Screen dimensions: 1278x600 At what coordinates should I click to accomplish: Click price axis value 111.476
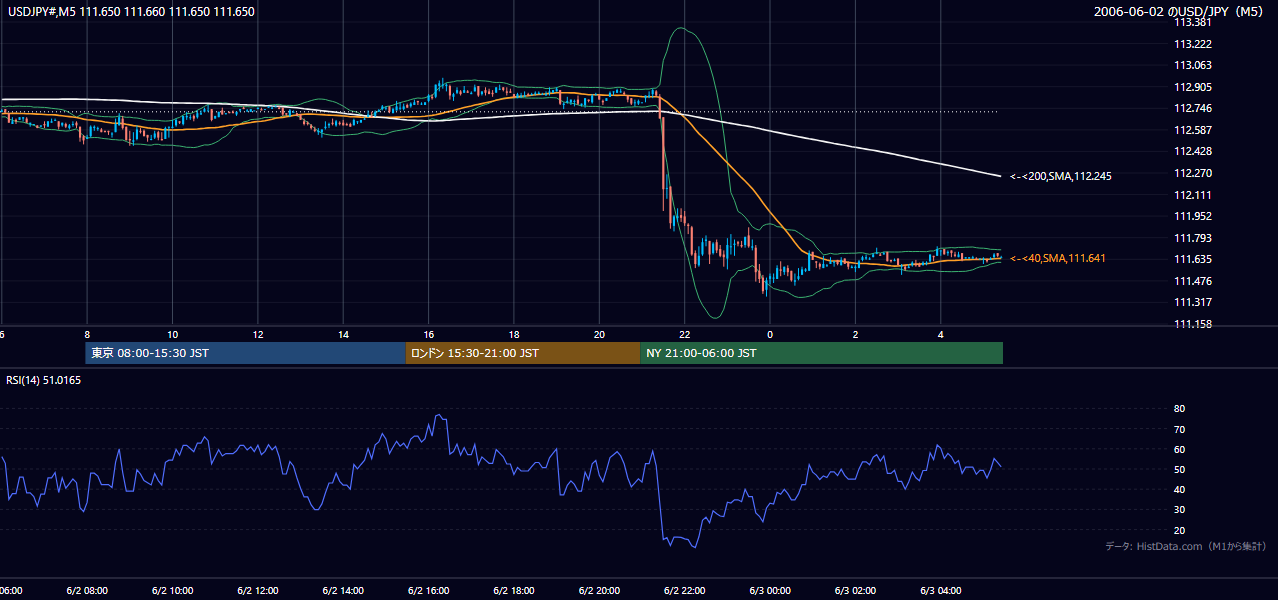click(x=1193, y=281)
